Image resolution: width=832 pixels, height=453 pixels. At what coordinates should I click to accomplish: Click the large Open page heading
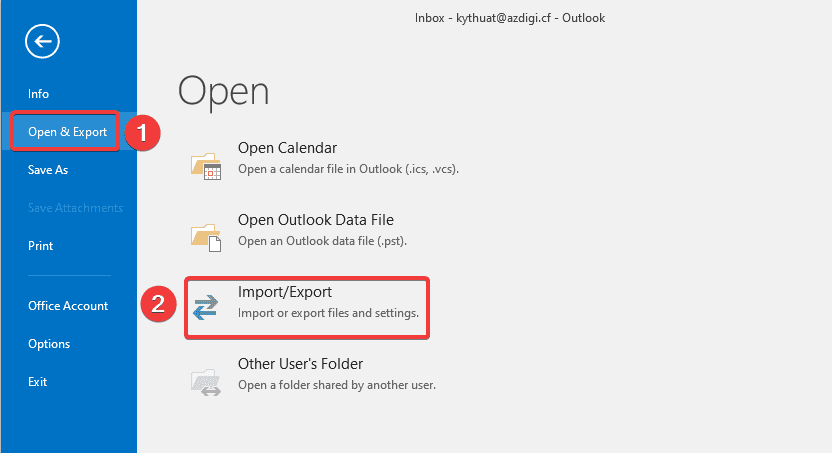pos(223,91)
